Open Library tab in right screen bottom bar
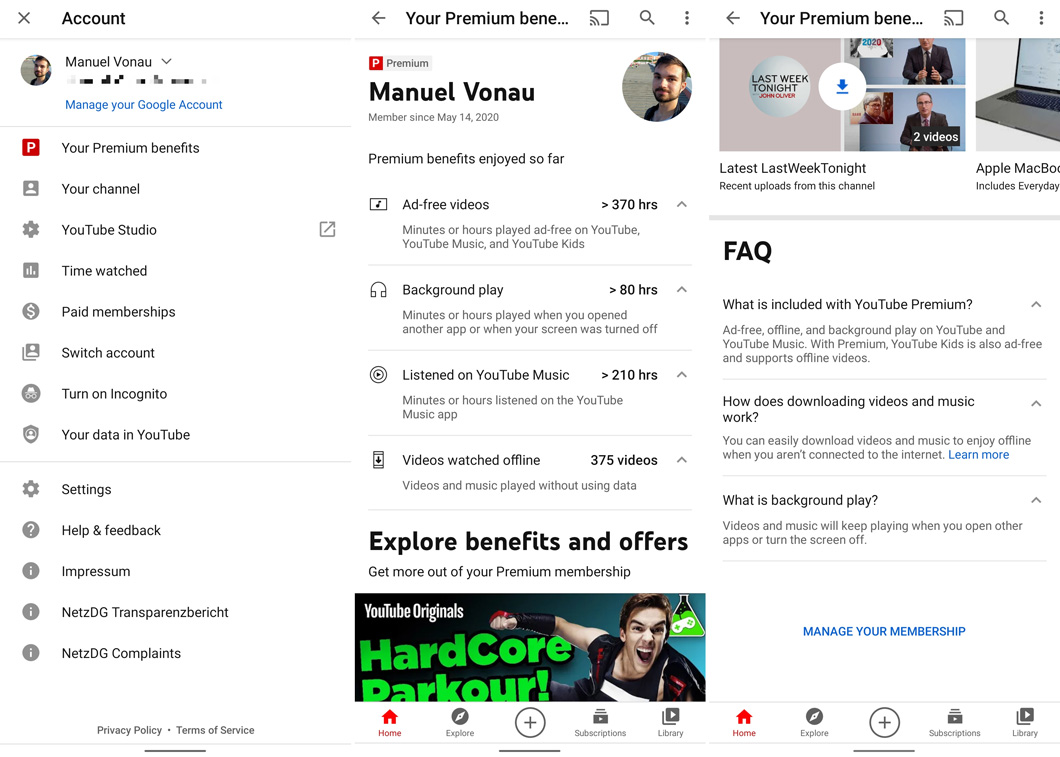Viewport: 1060px width, 757px height. click(x=1025, y=723)
